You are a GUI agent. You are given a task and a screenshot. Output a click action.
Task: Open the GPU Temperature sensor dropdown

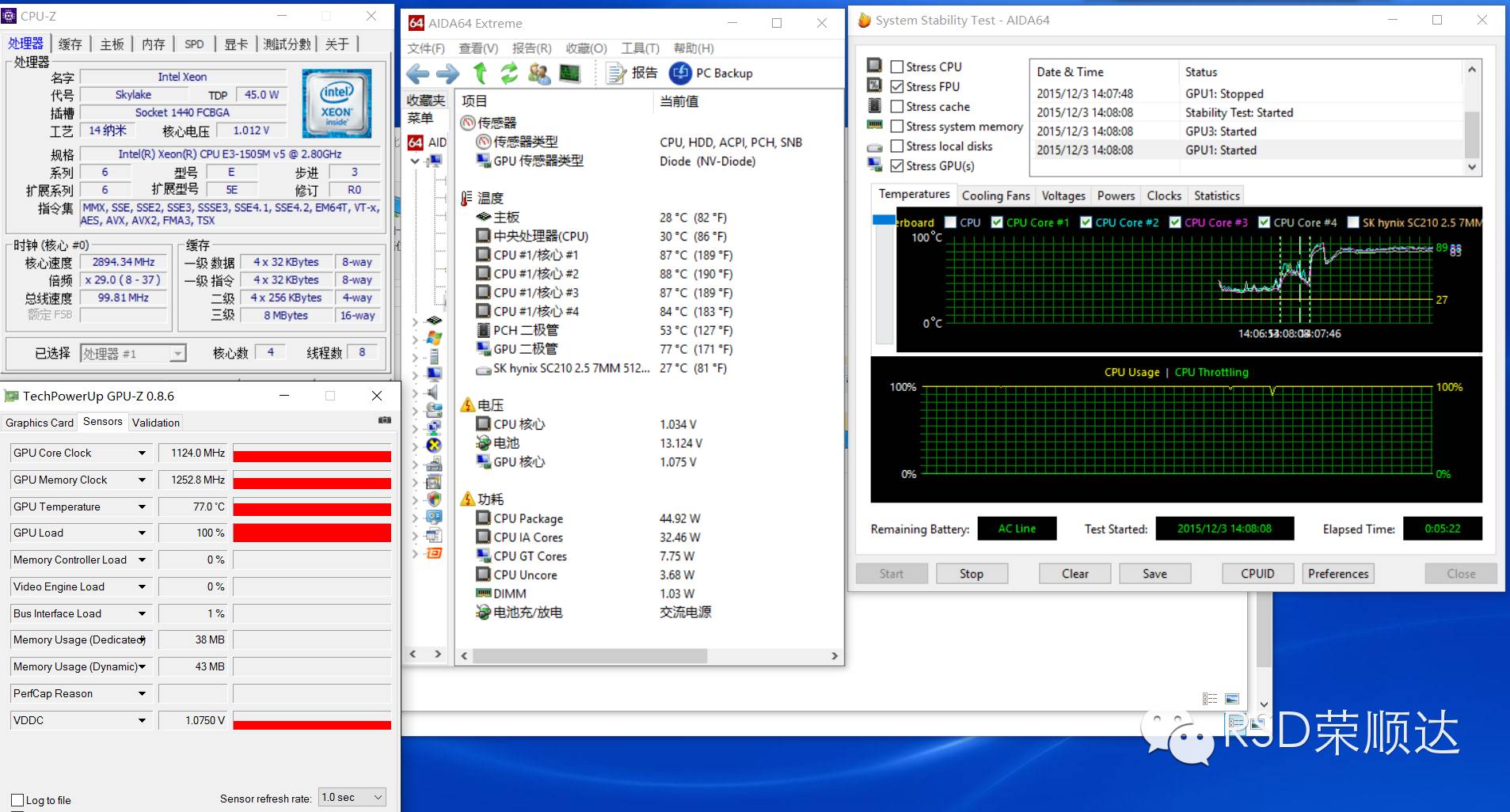(x=142, y=507)
